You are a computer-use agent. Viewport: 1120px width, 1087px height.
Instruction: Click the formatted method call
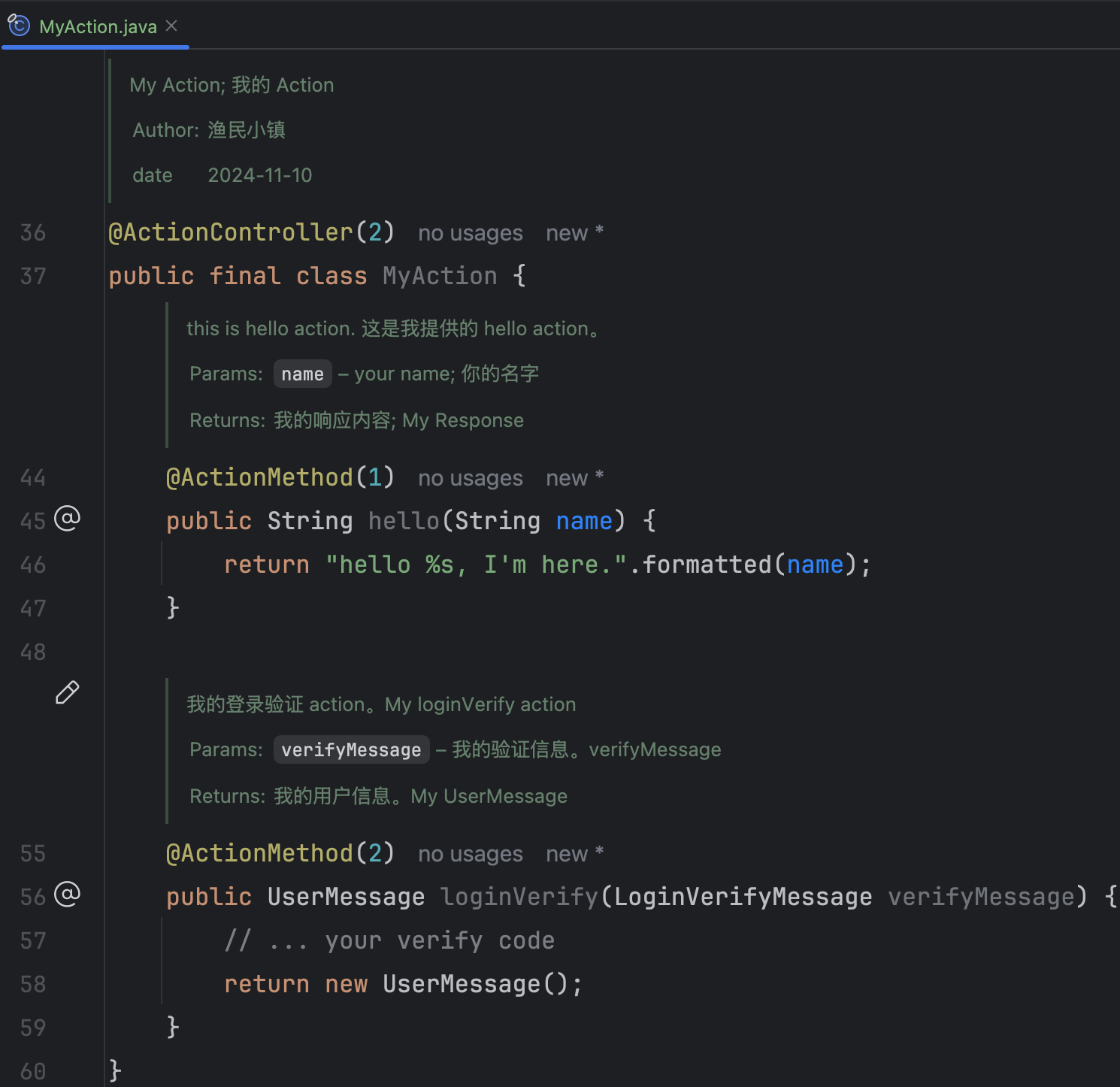coord(707,565)
